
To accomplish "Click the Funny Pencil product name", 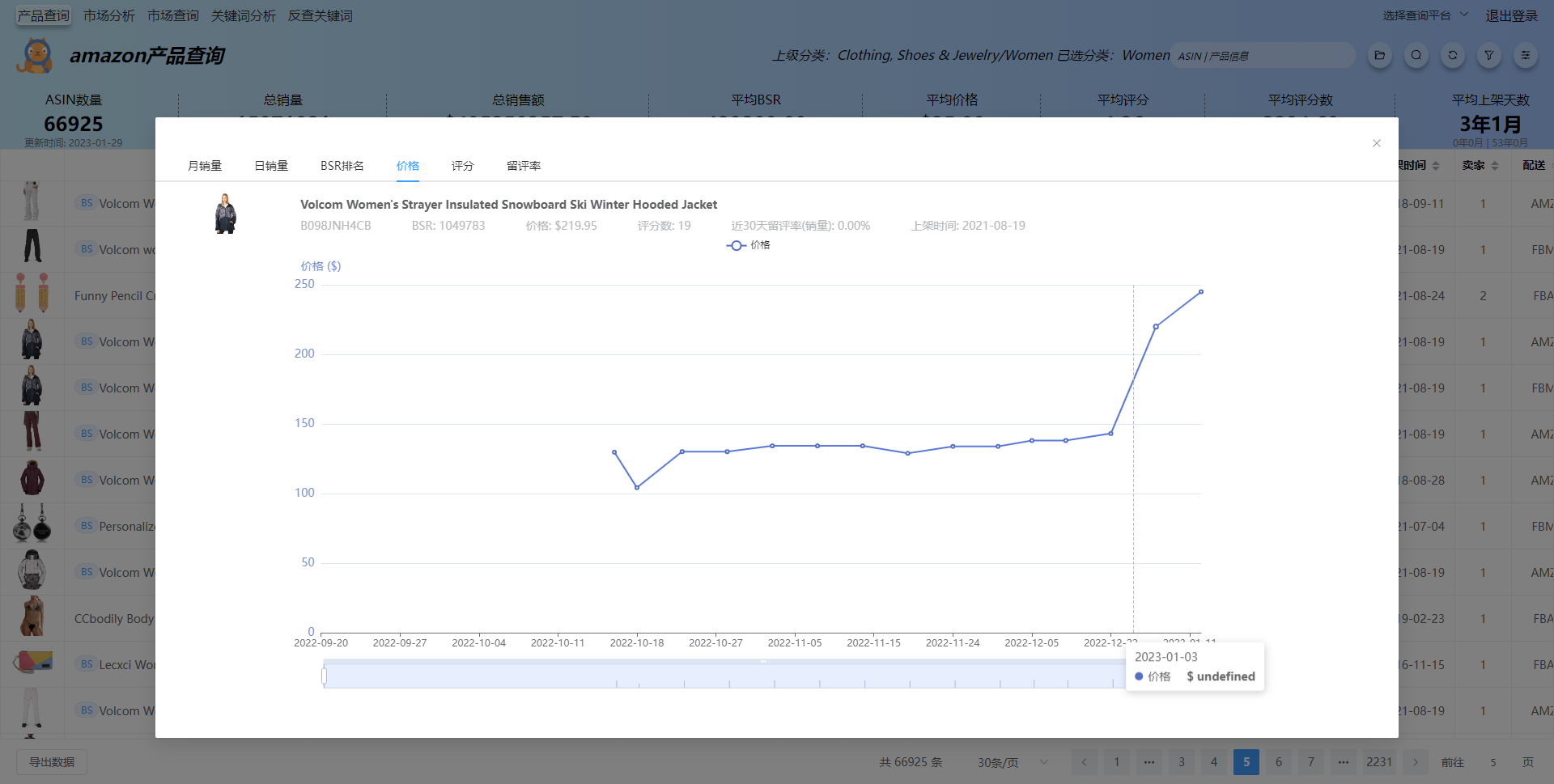I will pyautogui.click(x=114, y=296).
